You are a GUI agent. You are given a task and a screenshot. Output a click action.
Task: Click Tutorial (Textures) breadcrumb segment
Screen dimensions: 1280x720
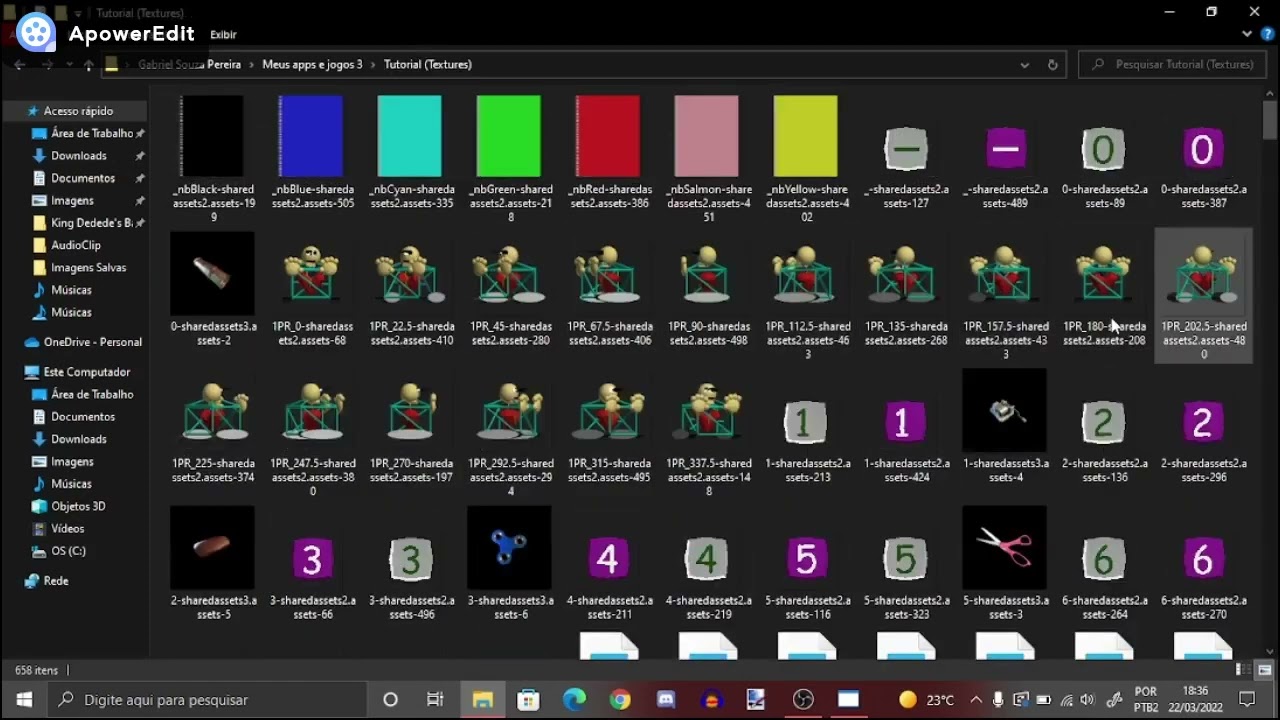427,64
